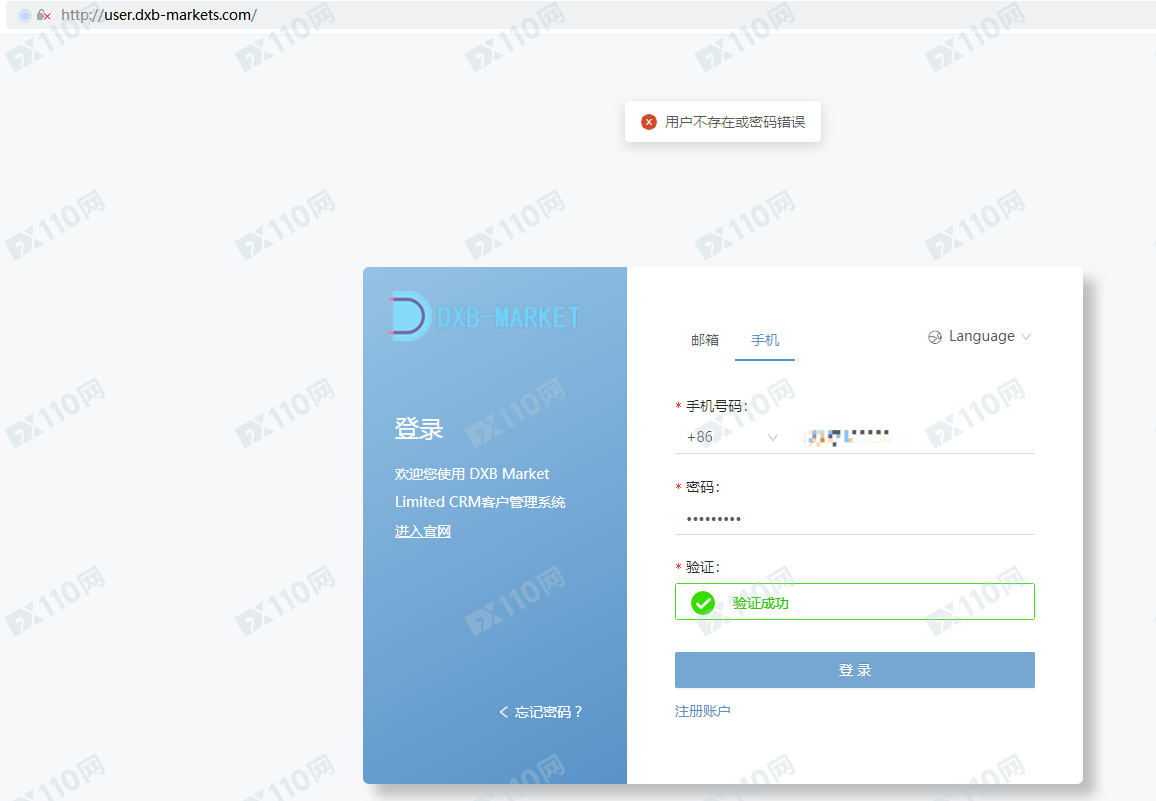Select the 手机 login tab

(765, 340)
